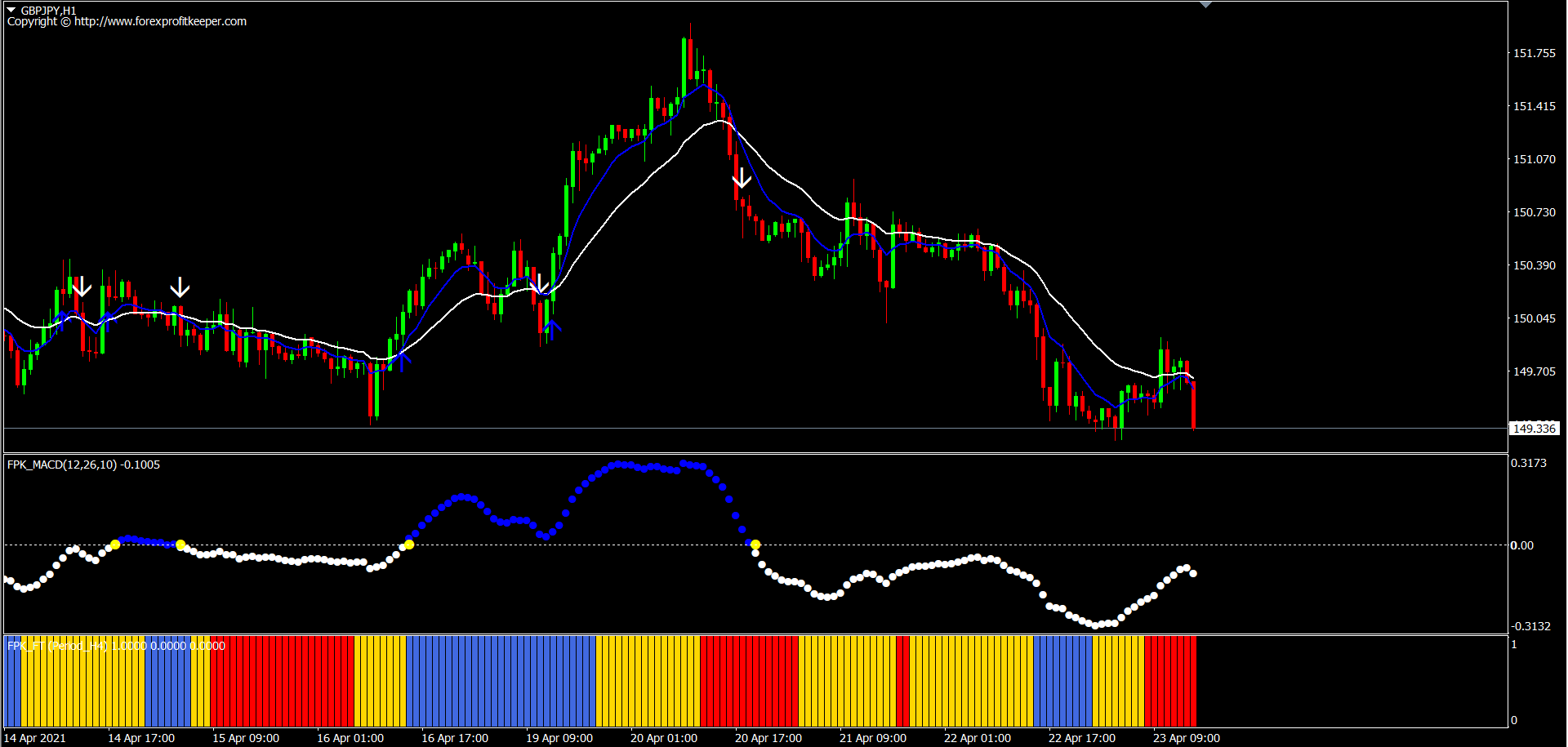Click the 20 Apr 01:00 time axis label
Viewport: 1568px width, 747px height.
663,738
